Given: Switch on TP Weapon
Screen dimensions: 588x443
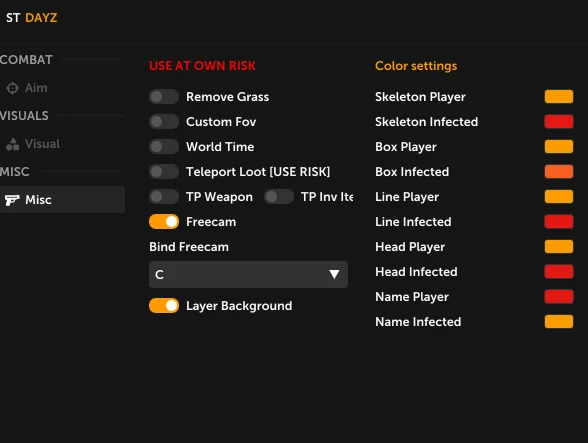Looking at the screenshot, I should coord(164,197).
